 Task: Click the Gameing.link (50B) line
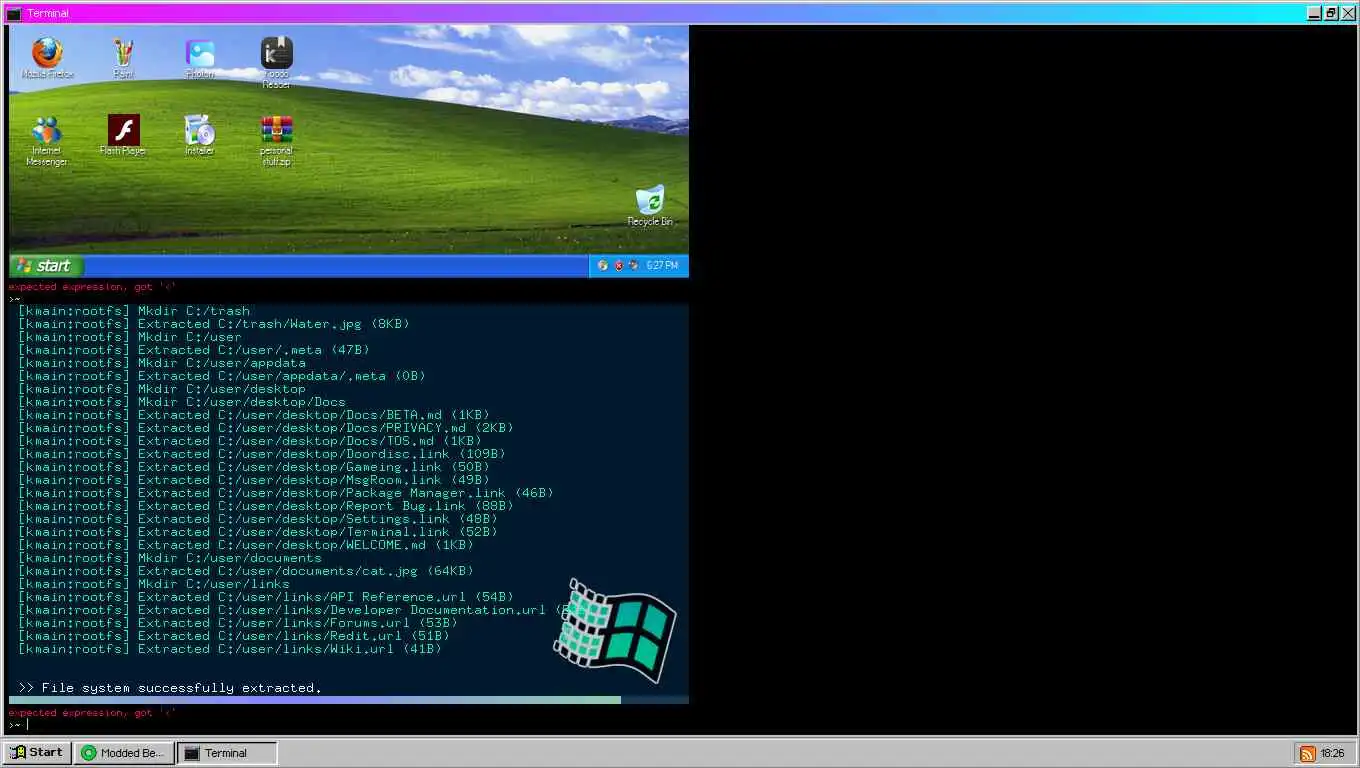coord(254,467)
